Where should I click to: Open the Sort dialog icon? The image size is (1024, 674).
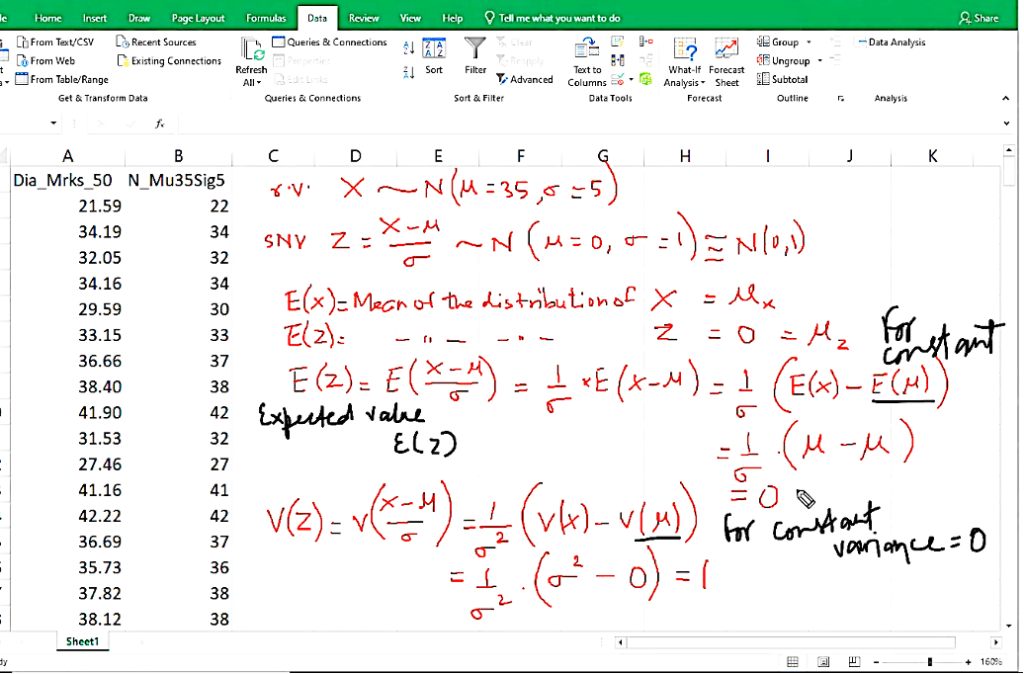coord(434,55)
